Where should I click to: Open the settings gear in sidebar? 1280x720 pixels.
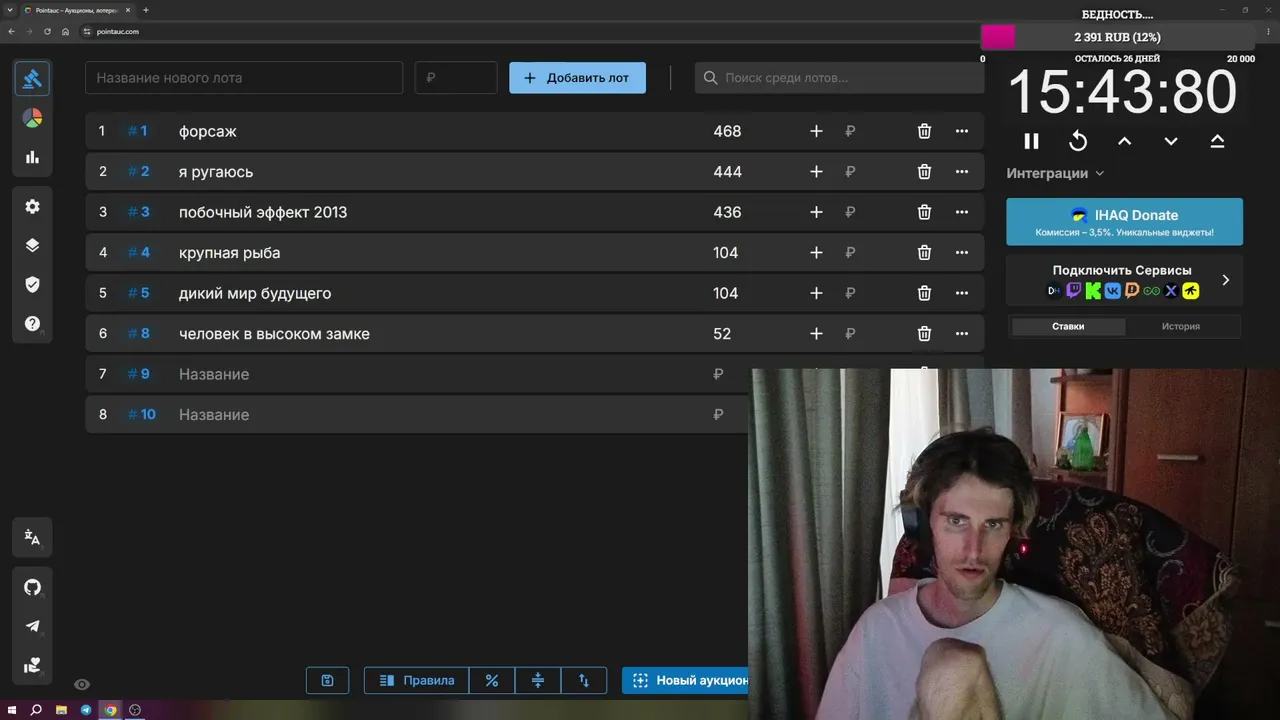(32, 206)
